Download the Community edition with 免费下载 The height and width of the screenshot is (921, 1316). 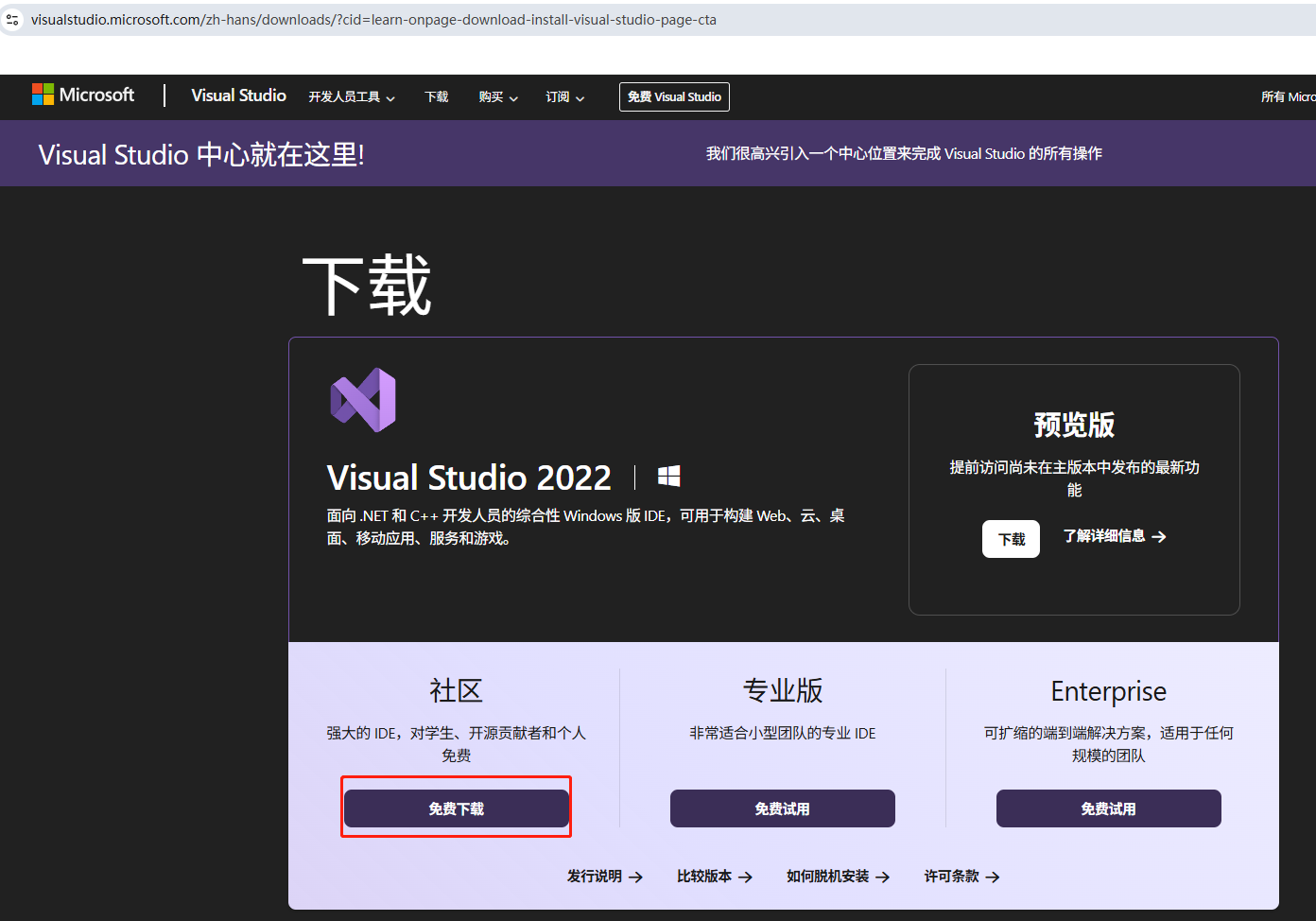(457, 808)
